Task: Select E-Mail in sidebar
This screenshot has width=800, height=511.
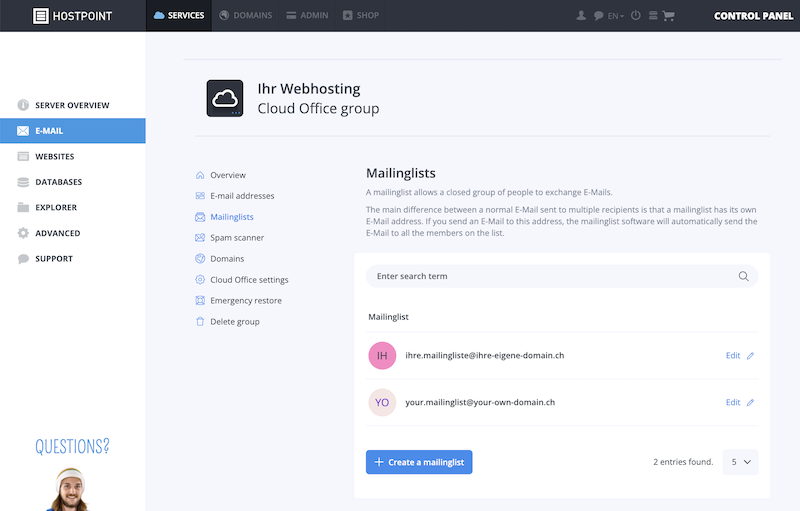Action: click(x=72, y=131)
